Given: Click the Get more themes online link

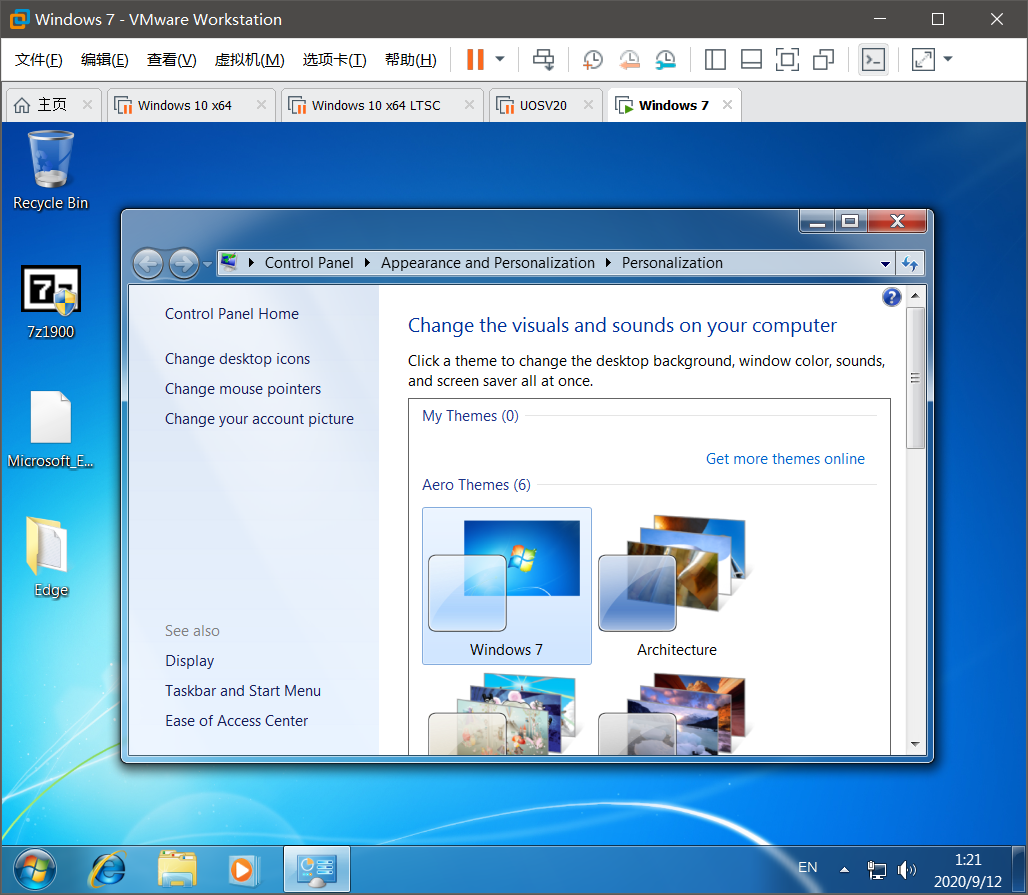Looking at the screenshot, I should (785, 459).
